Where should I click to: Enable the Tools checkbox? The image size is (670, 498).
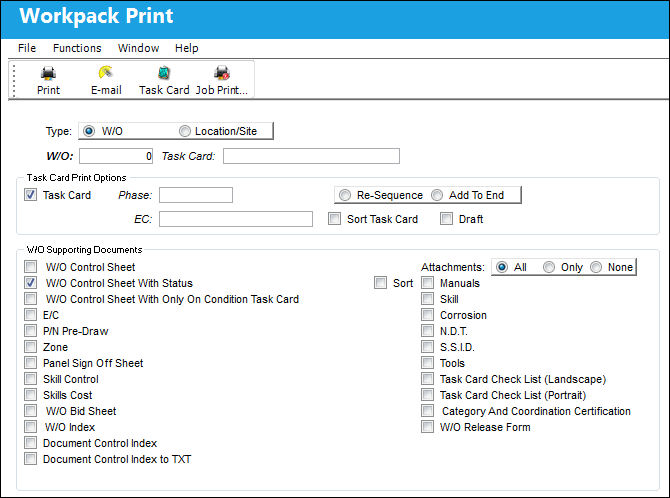coord(427,362)
